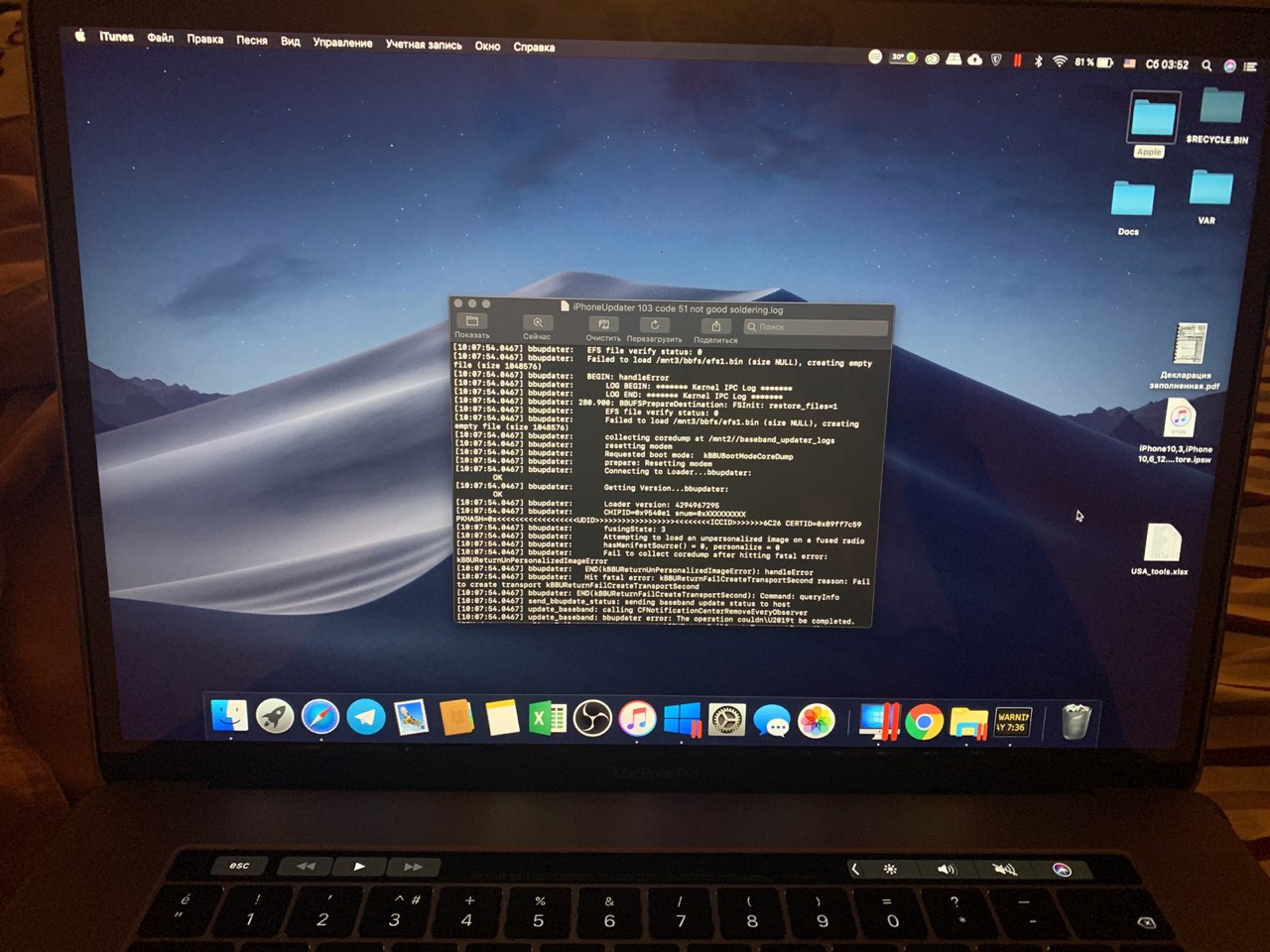Open the Песня menu
Viewport: 1270px width, 952px height.
coord(252,41)
